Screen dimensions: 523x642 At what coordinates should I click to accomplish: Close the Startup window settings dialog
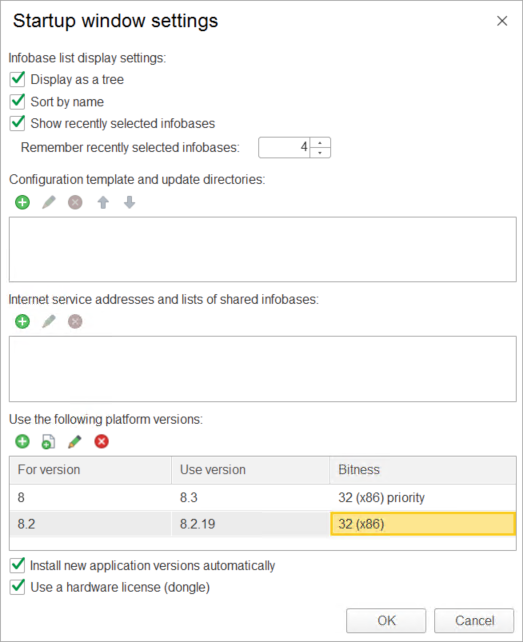pos(502,21)
